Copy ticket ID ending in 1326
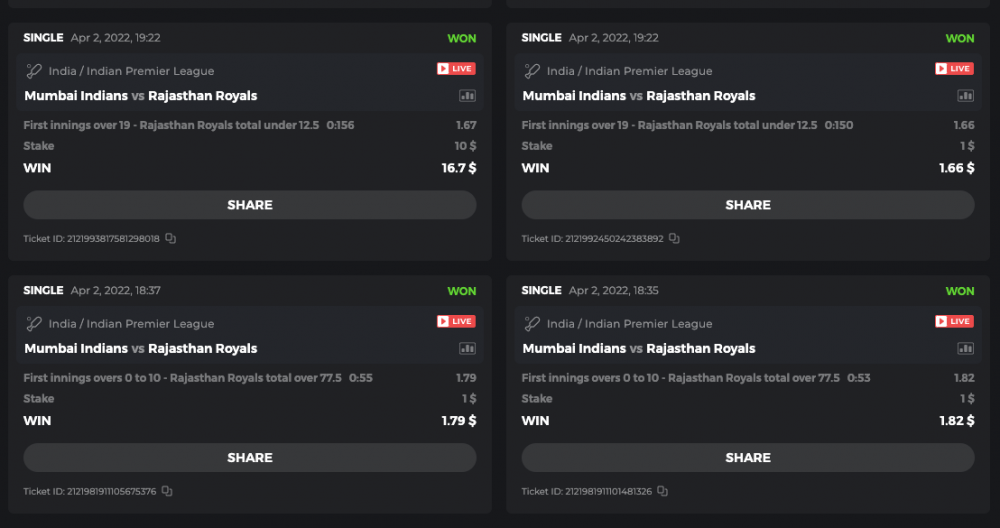Screen dimensions: 1000x528 pyautogui.click(x=663, y=492)
